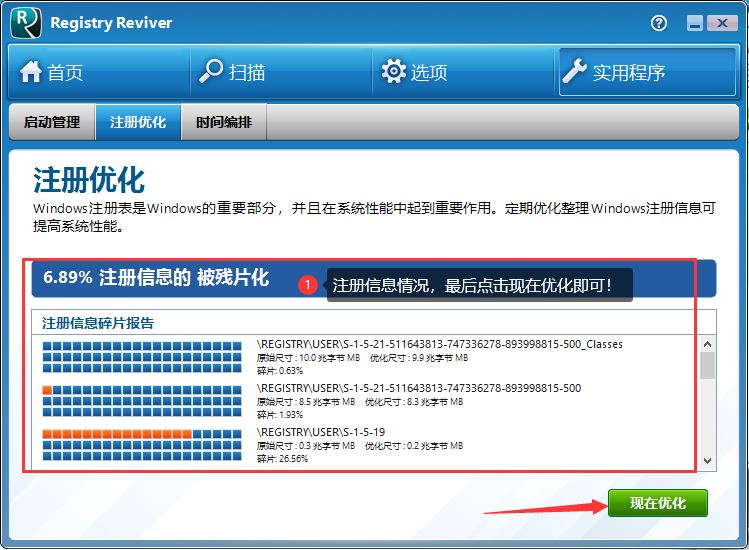
Task: Open the 扫描 main tab
Action: pos(281,72)
